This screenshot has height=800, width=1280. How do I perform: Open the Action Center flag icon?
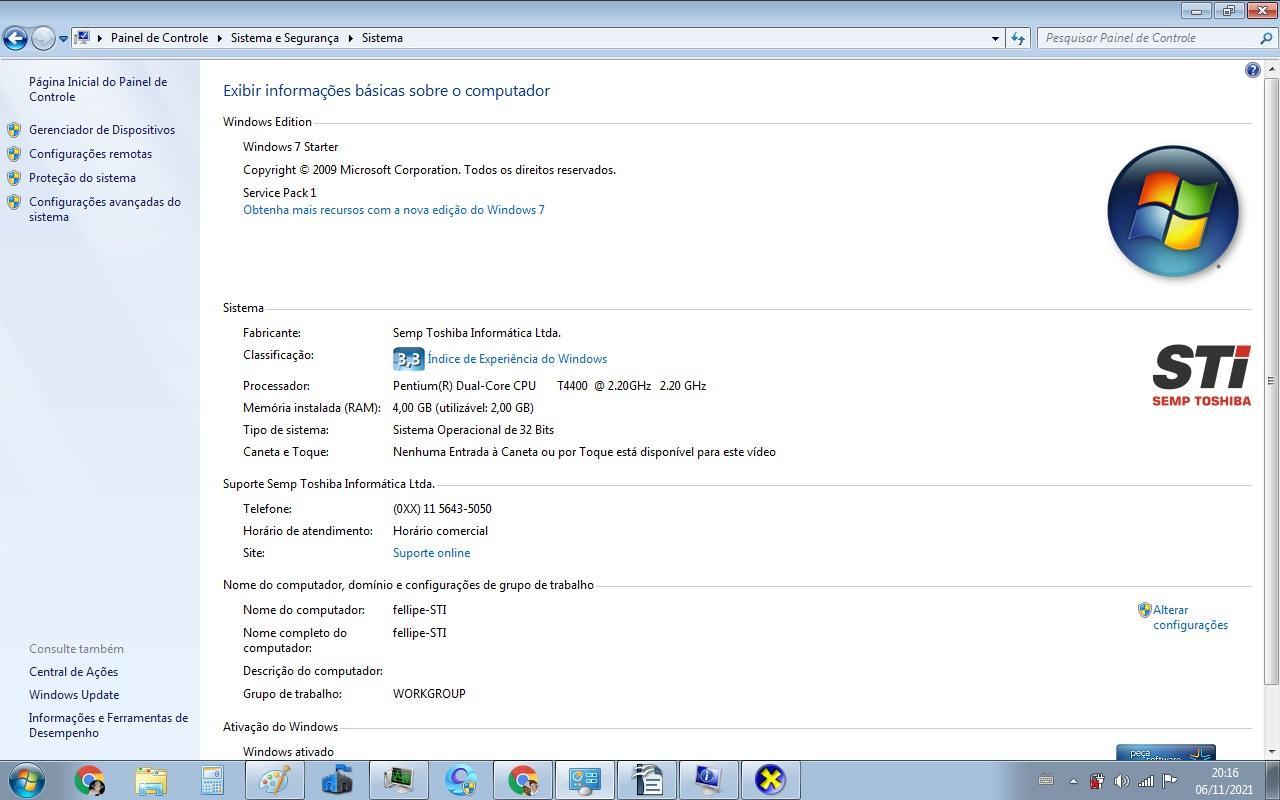[1170, 781]
